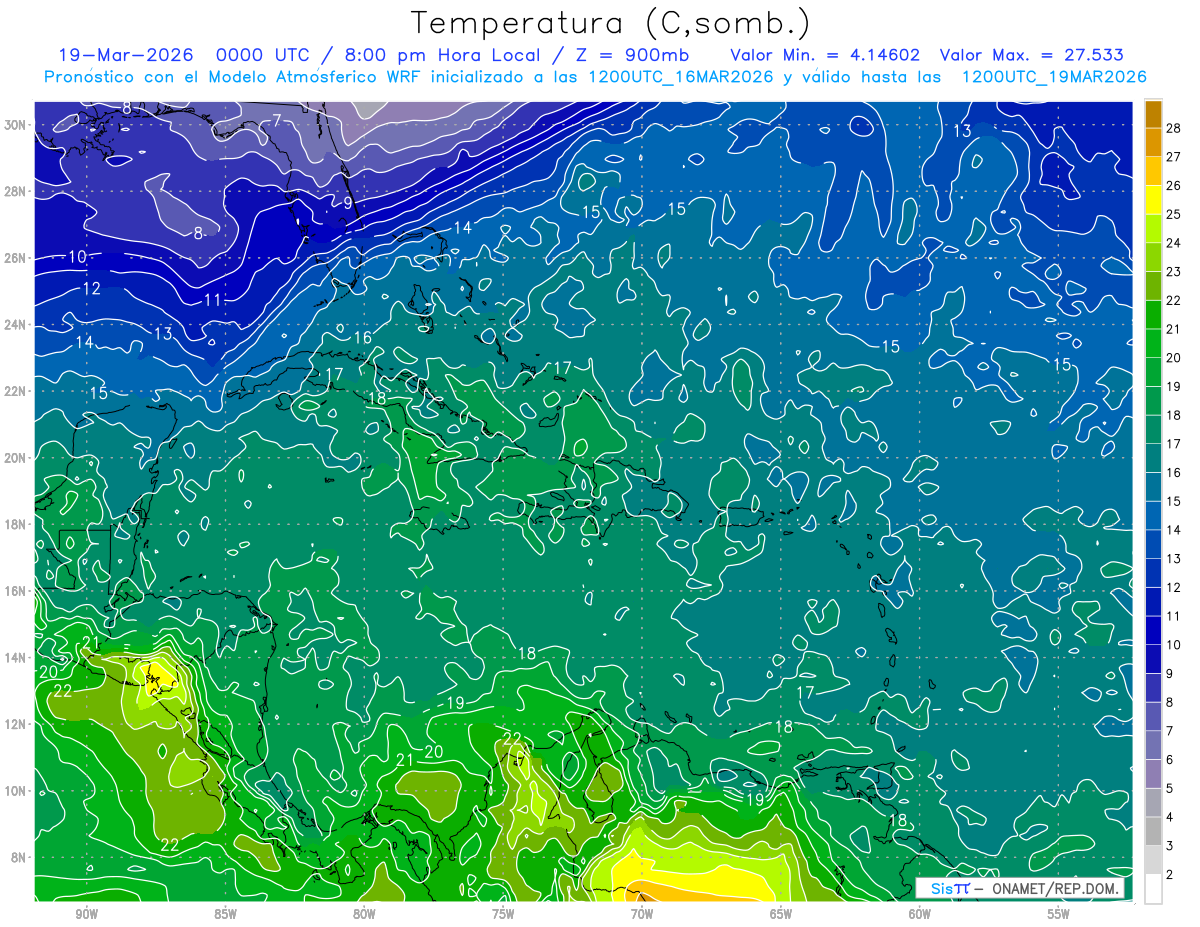Click the "75W" longitude axis label
1200x927 pixels.
coord(503,914)
